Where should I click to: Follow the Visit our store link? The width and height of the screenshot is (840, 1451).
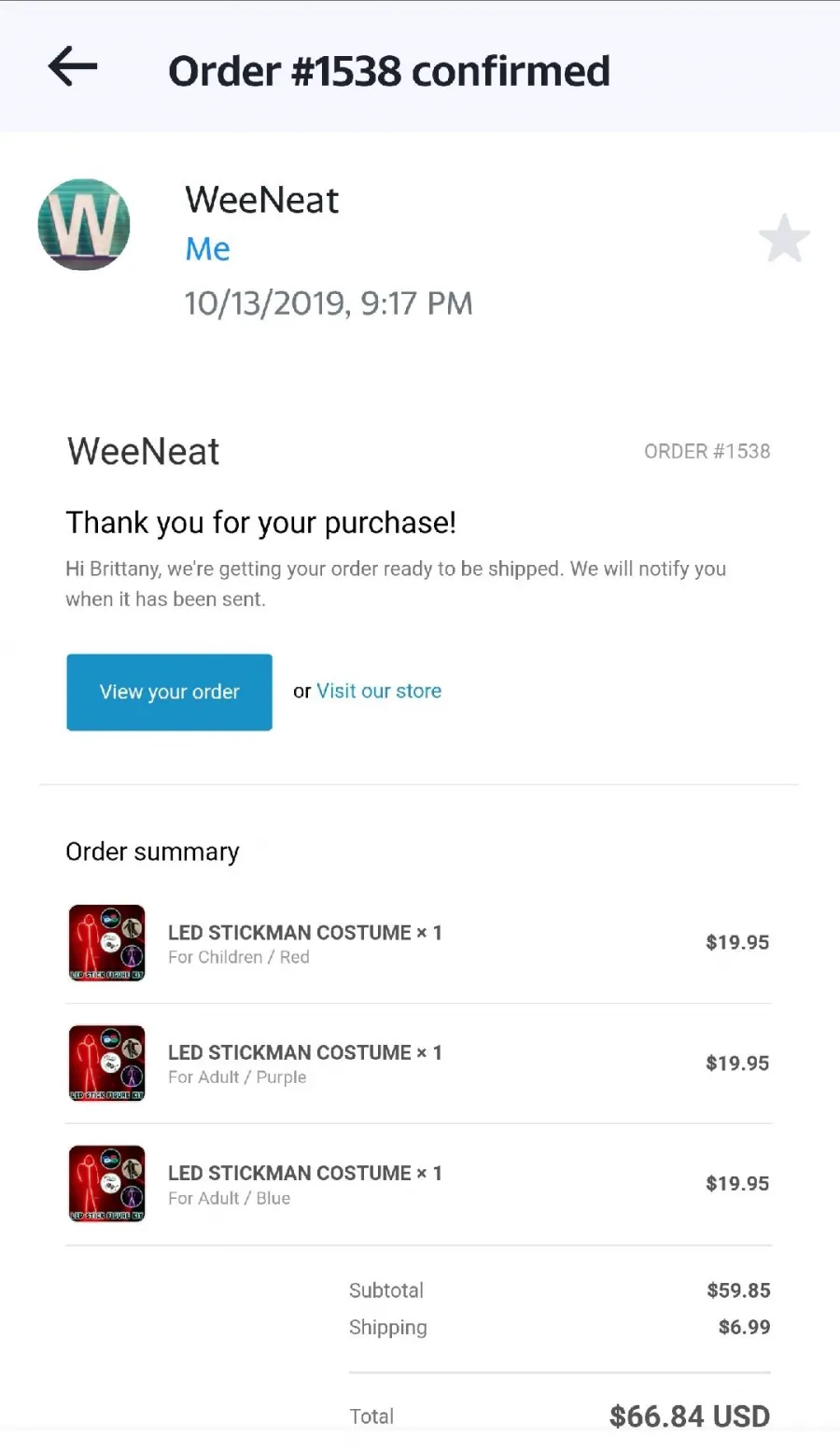[379, 691]
